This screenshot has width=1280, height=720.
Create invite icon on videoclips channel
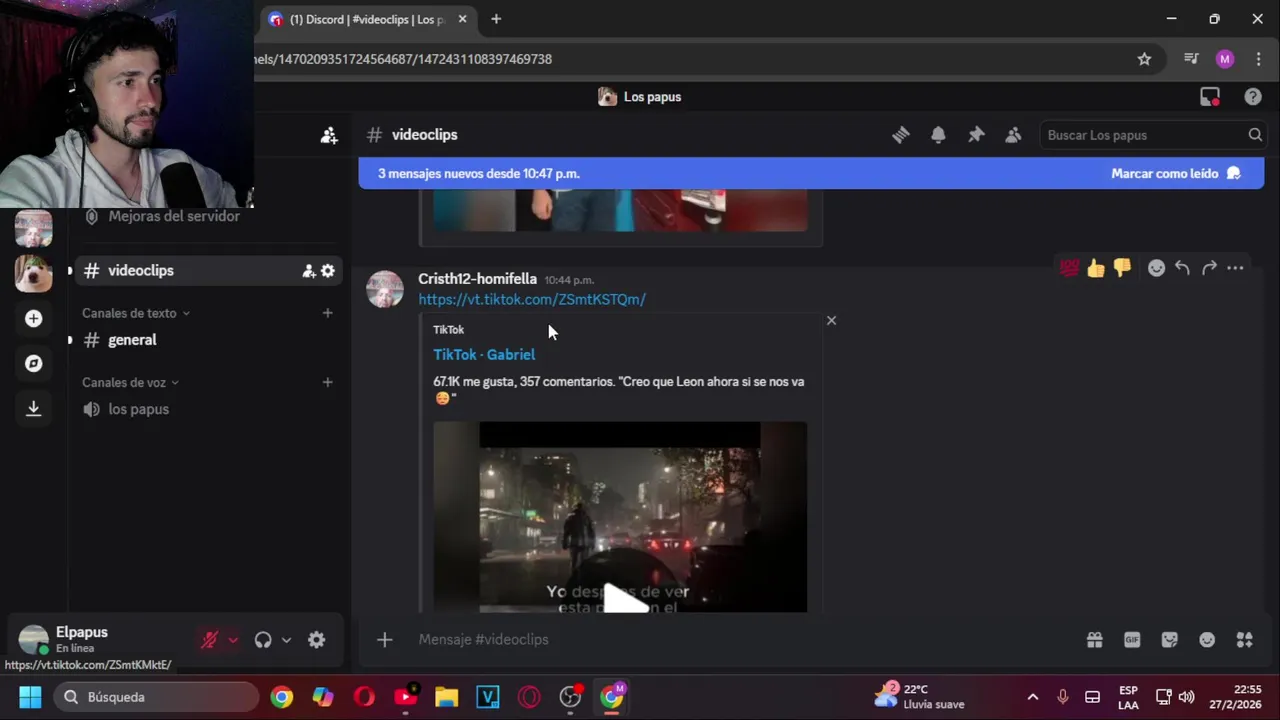click(309, 271)
